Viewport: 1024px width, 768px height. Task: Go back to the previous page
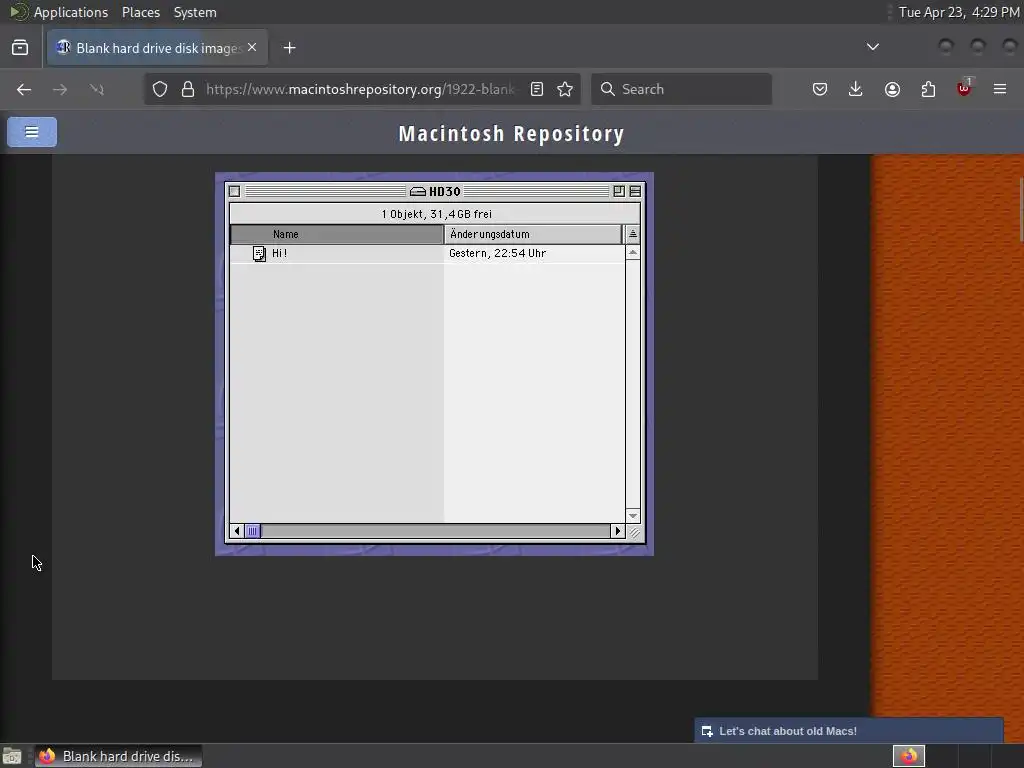[24, 89]
